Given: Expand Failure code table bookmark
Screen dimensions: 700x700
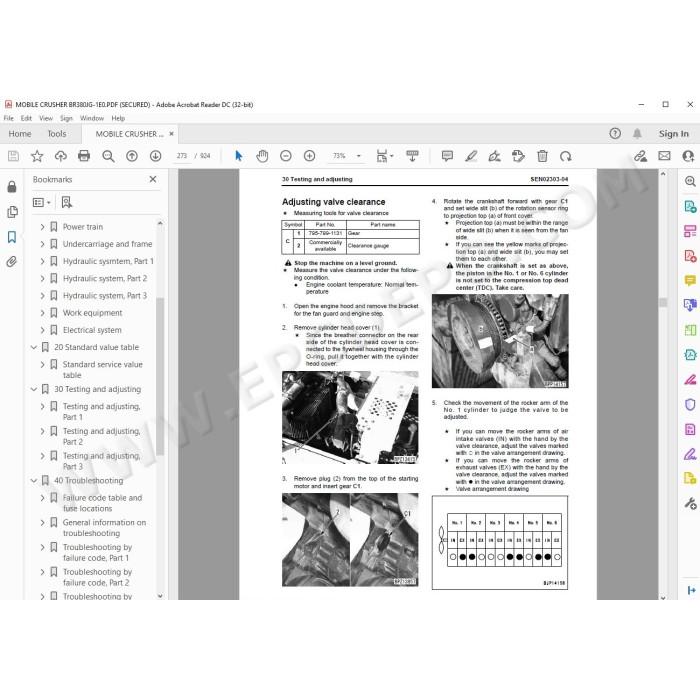Looking at the screenshot, I should point(42,498).
